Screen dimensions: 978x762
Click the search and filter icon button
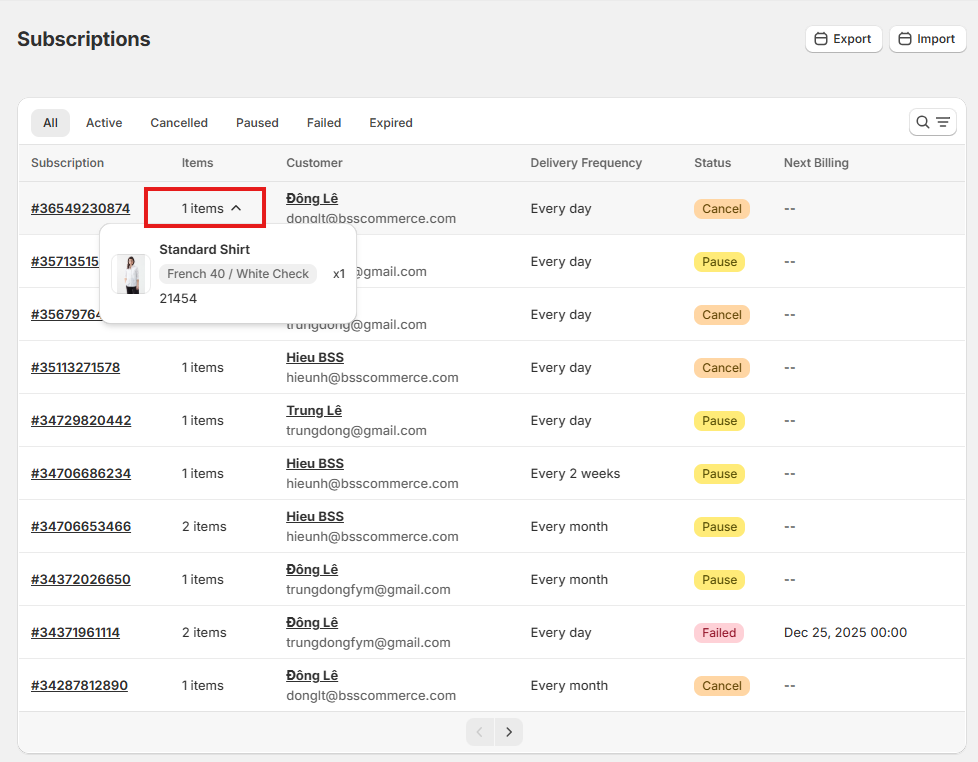tap(932, 123)
